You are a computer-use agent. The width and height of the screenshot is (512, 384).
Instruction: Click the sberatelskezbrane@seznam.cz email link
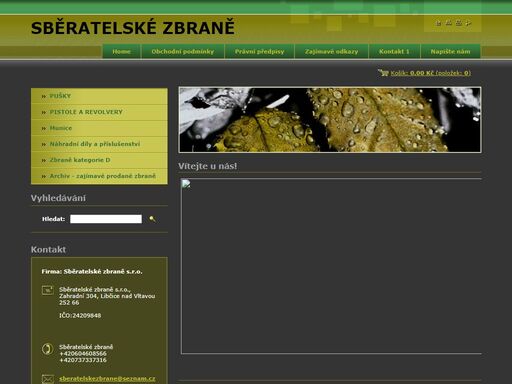coord(107,379)
